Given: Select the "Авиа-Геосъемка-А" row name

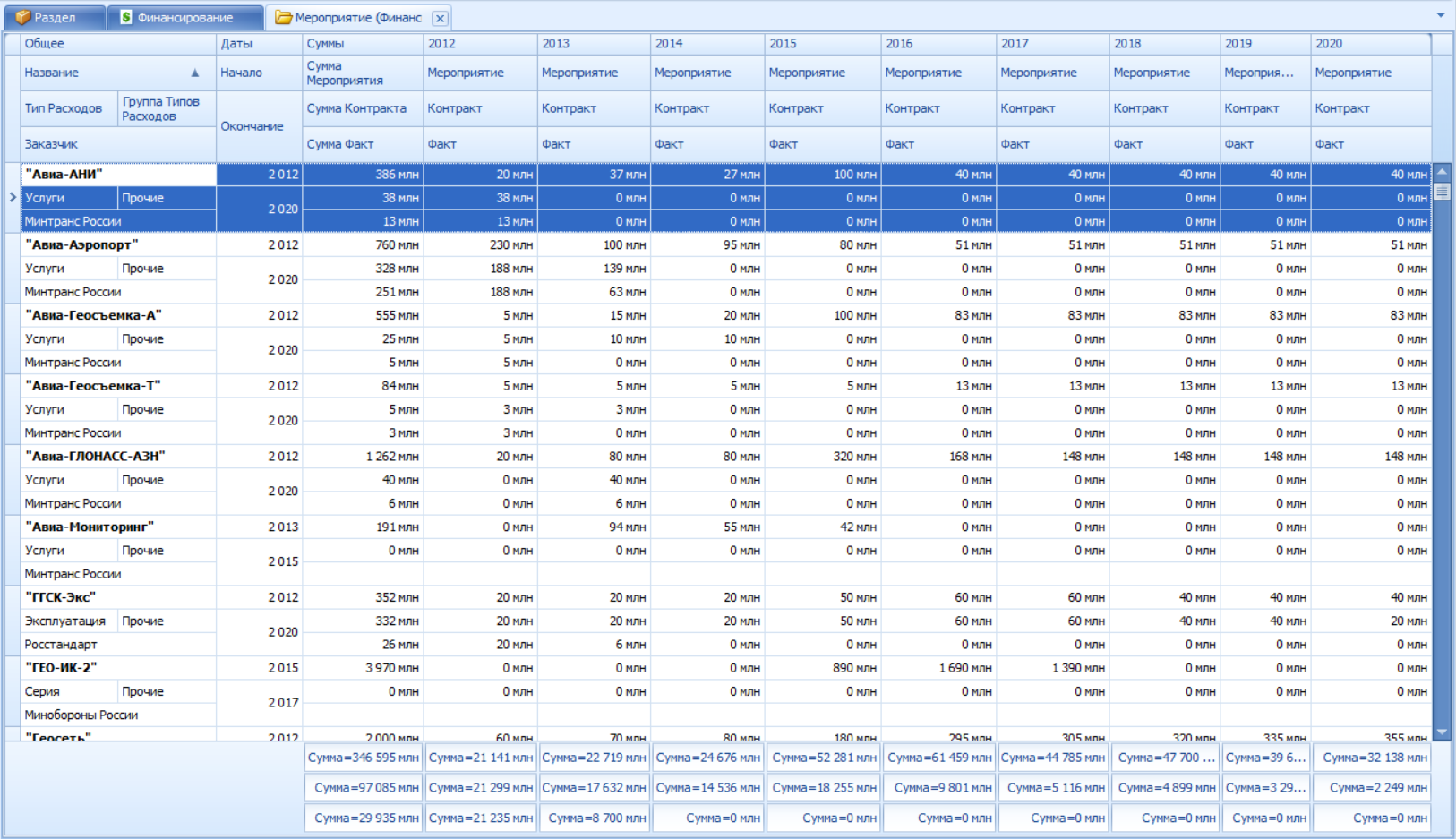Looking at the screenshot, I should click(118, 315).
